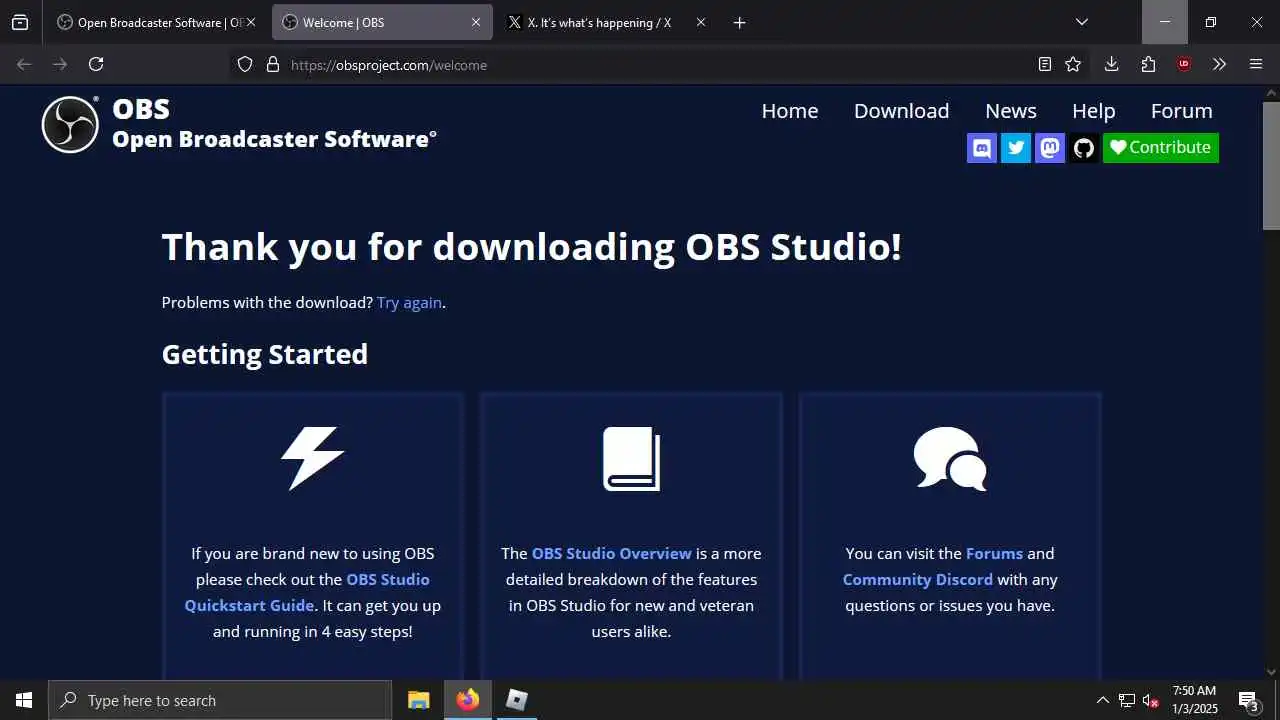Switch to the X. It's what's happening tab
This screenshot has width=1280, height=720.
coord(606,22)
